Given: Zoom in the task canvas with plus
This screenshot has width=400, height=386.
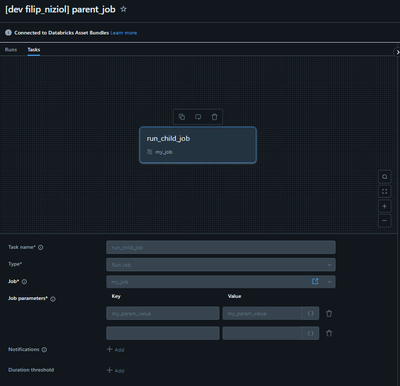Looking at the screenshot, I should [x=384, y=206].
